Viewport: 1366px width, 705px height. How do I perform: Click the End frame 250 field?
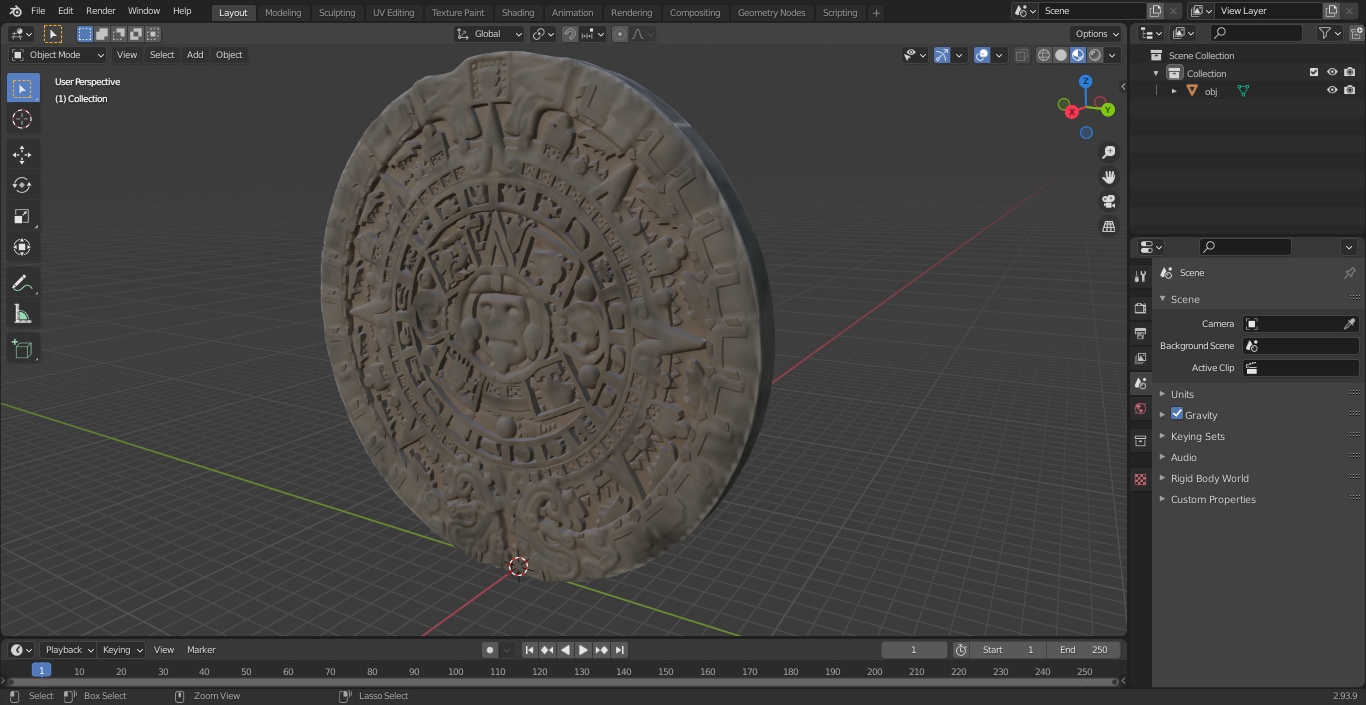1084,650
